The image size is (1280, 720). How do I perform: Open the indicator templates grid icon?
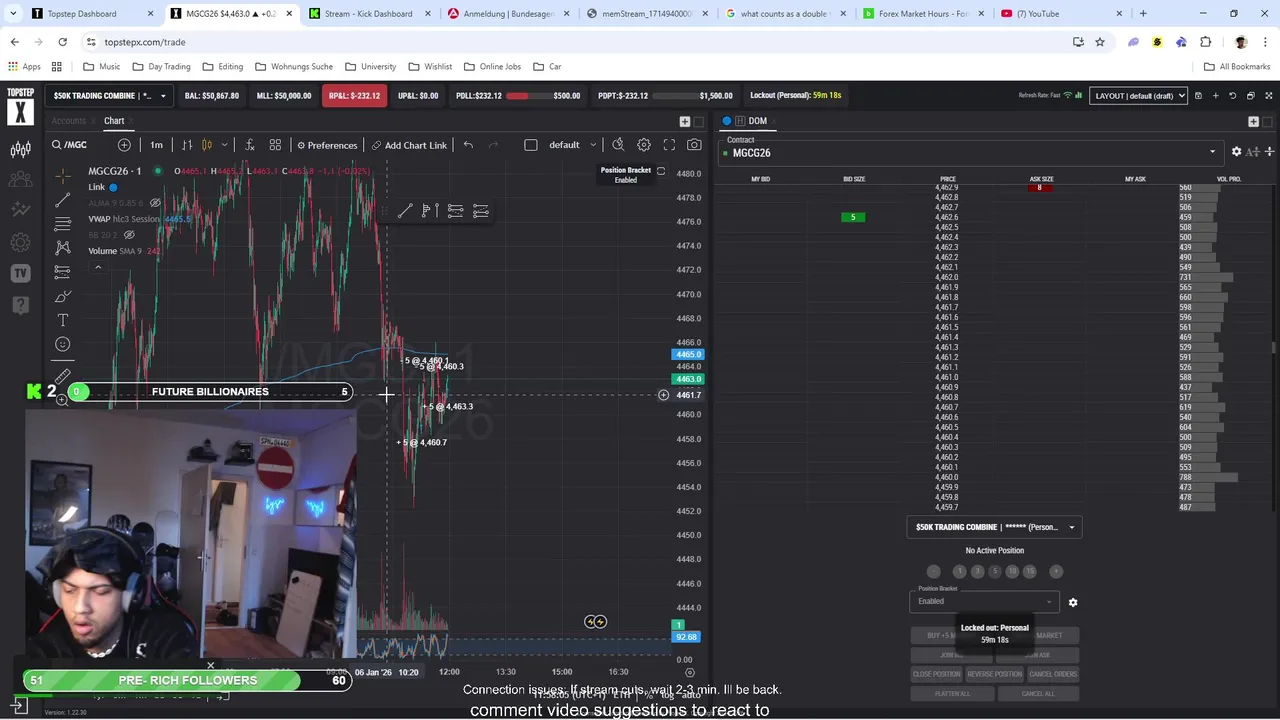coord(275,145)
